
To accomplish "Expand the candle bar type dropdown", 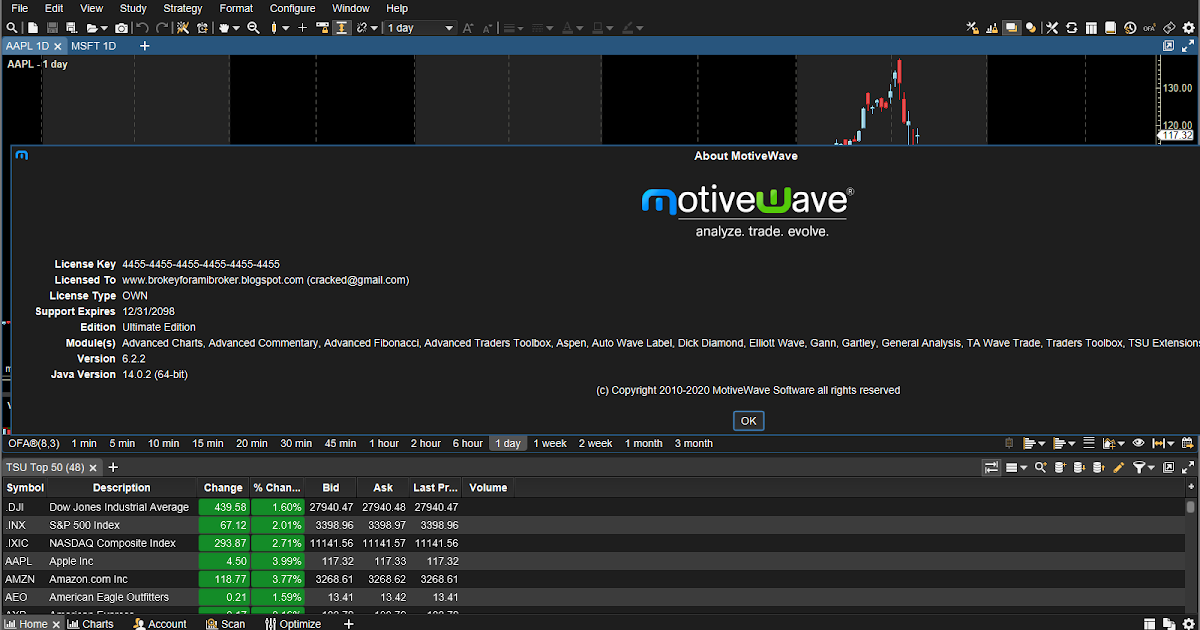I will (285, 28).
